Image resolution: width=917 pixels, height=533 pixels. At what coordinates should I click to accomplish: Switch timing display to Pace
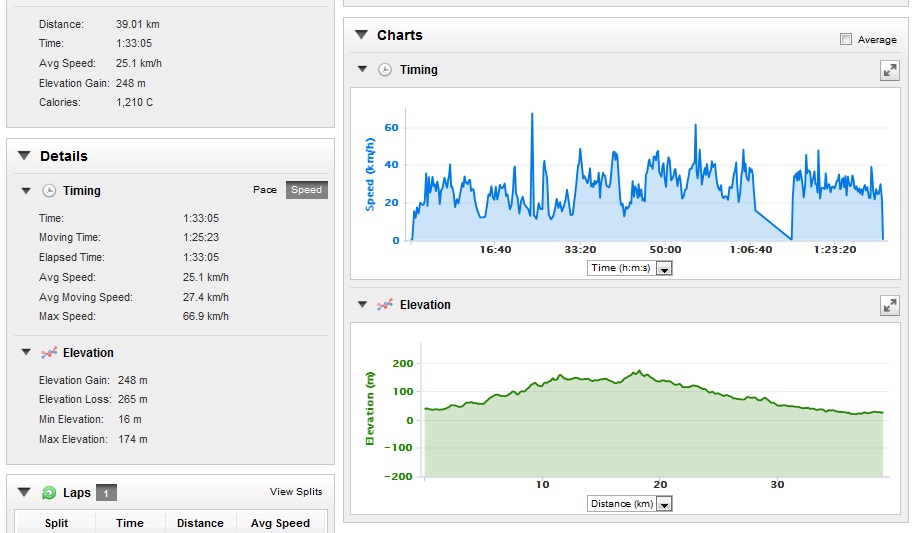click(264, 190)
